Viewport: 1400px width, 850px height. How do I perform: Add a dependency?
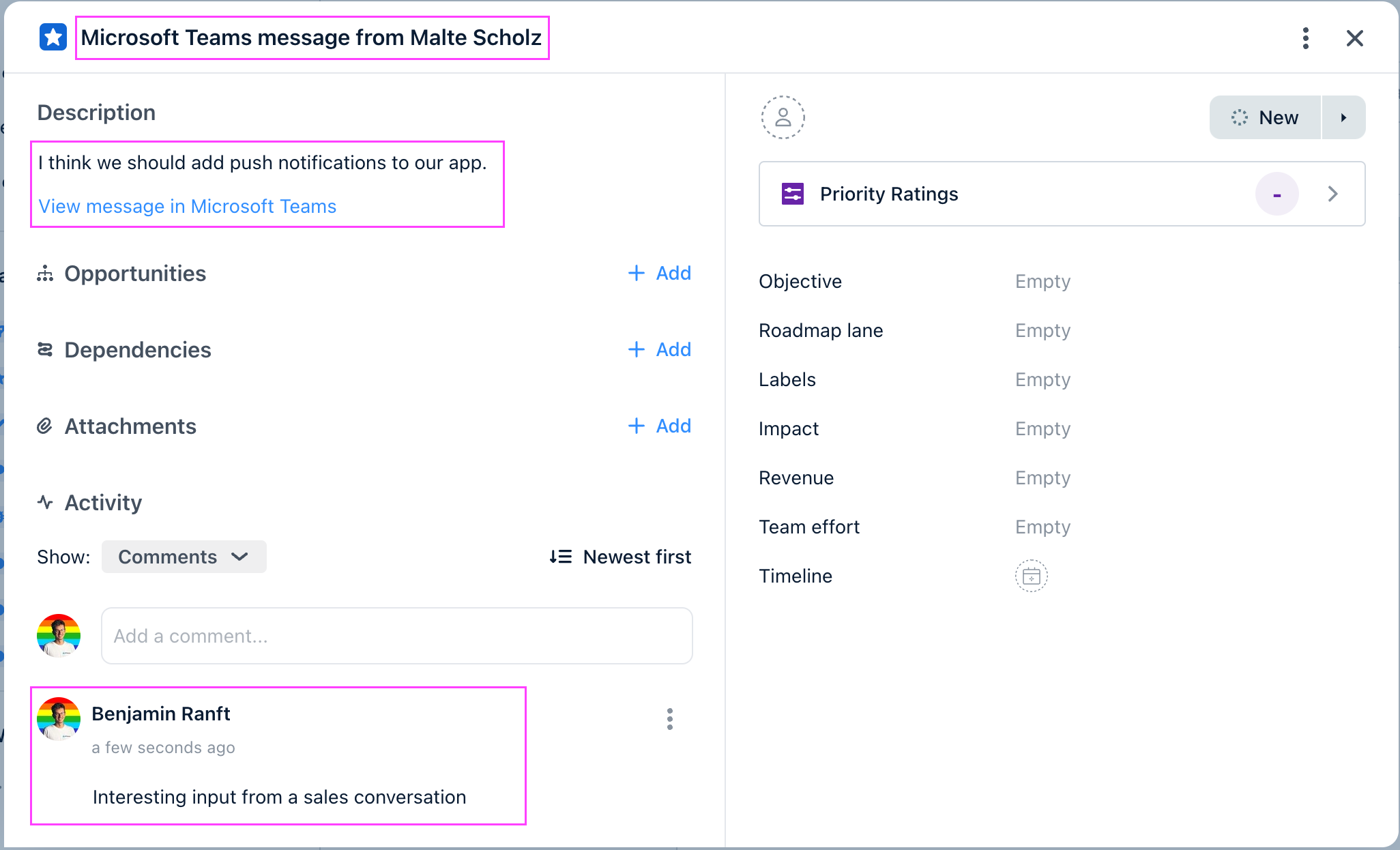click(660, 349)
